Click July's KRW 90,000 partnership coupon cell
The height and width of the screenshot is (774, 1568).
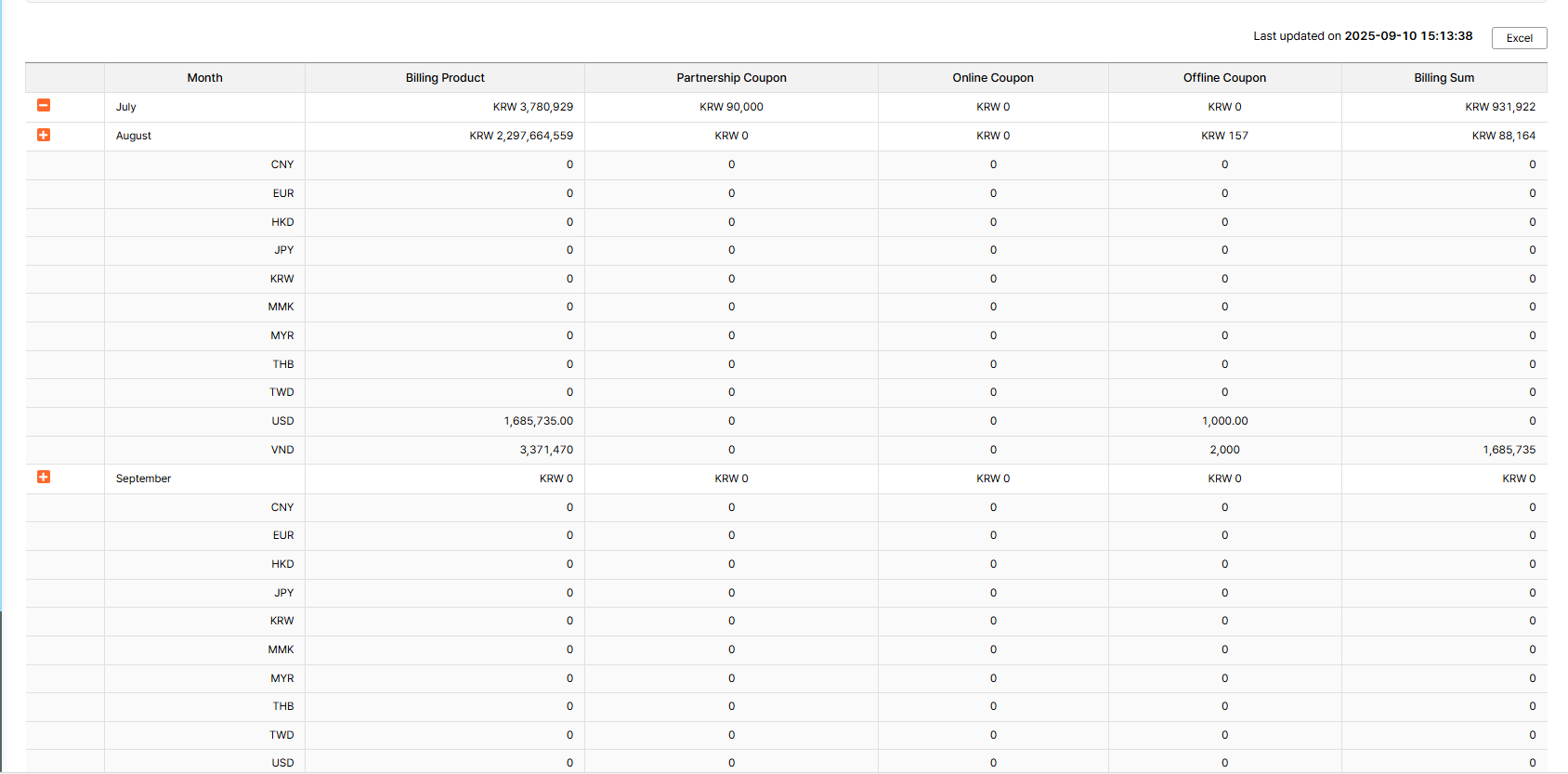pyautogui.click(x=731, y=107)
